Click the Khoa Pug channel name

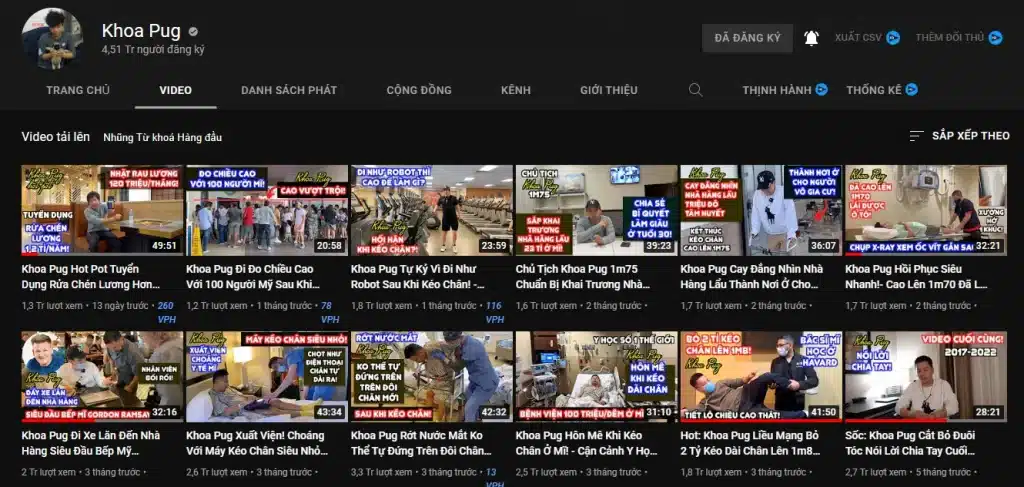pyautogui.click(x=141, y=31)
